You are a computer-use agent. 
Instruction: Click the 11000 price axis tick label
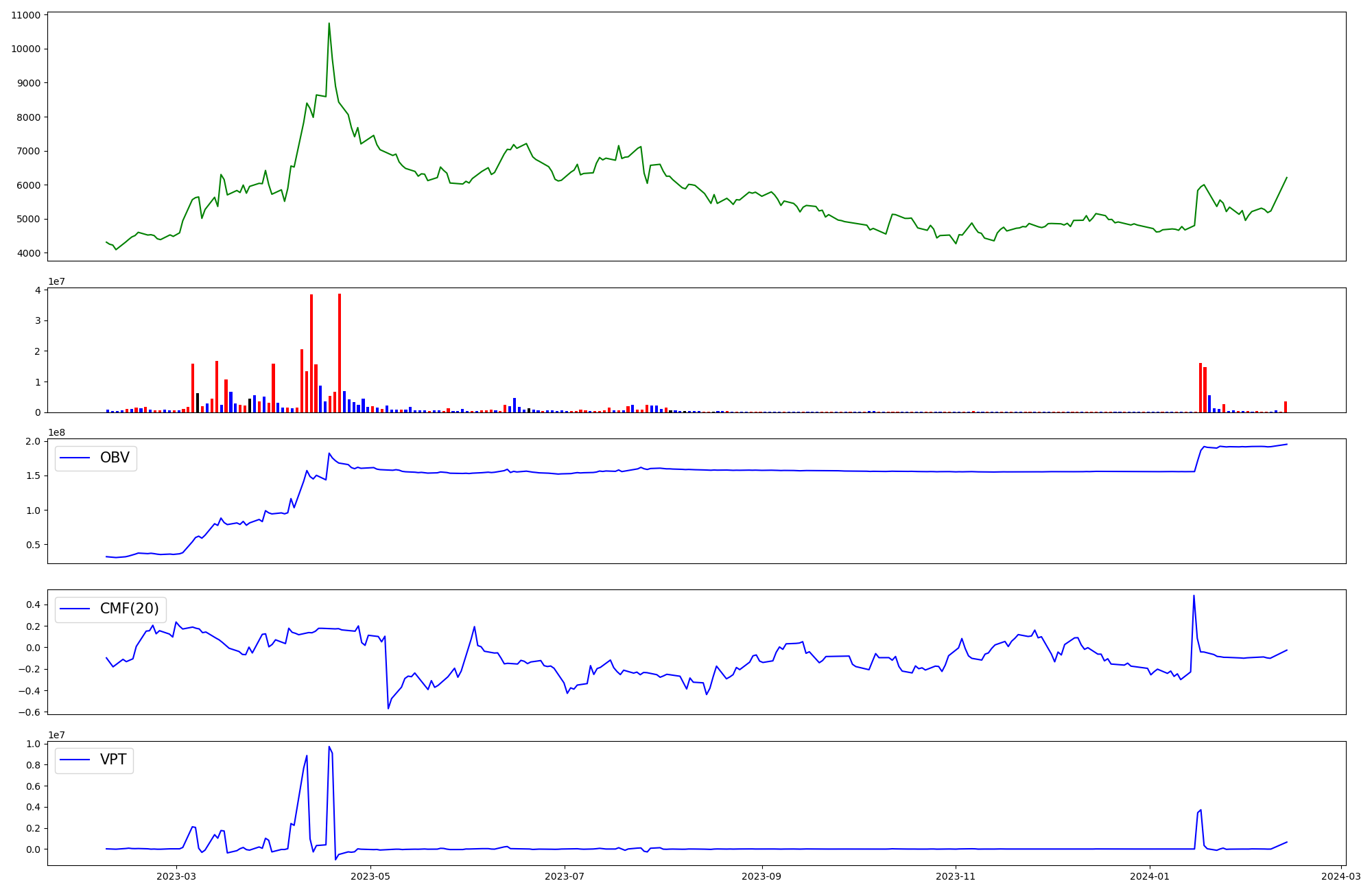pos(25,15)
